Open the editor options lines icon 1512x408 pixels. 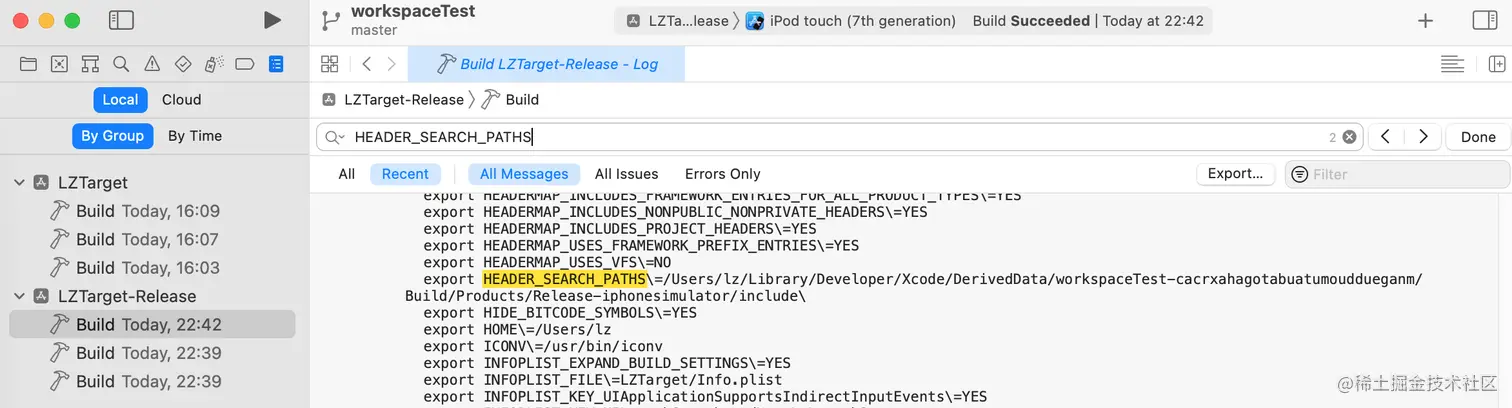pyautogui.click(x=1452, y=64)
